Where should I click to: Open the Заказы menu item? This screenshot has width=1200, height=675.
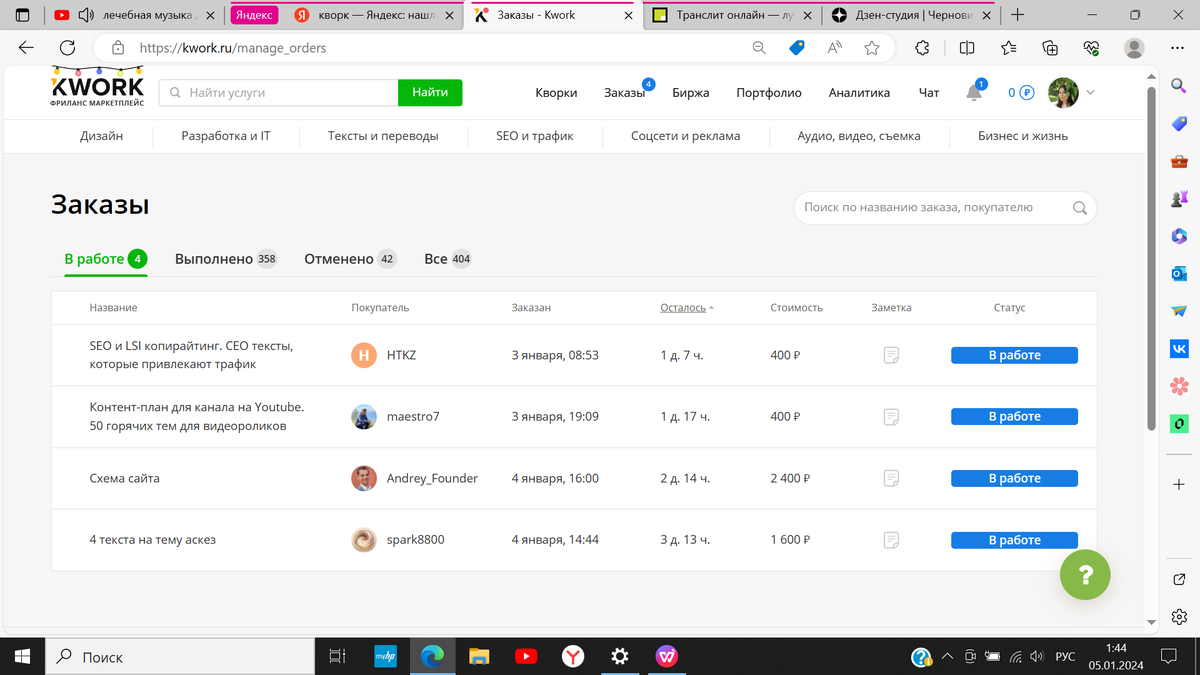click(625, 93)
